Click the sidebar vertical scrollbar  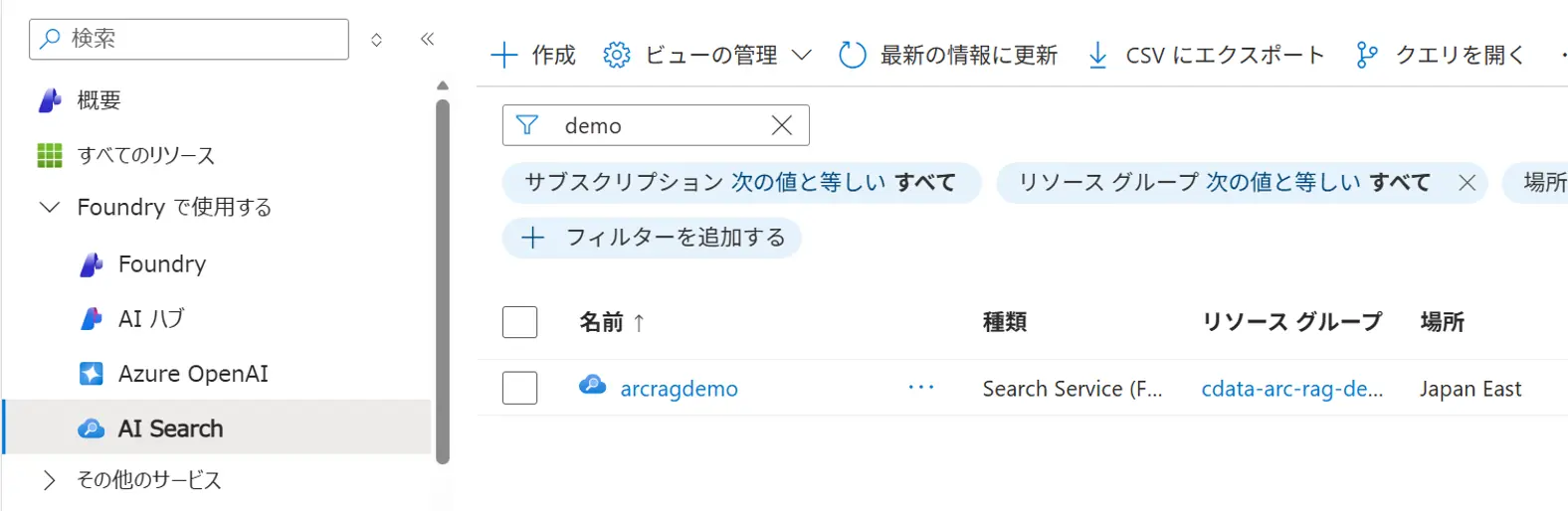[x=443, y=281]
